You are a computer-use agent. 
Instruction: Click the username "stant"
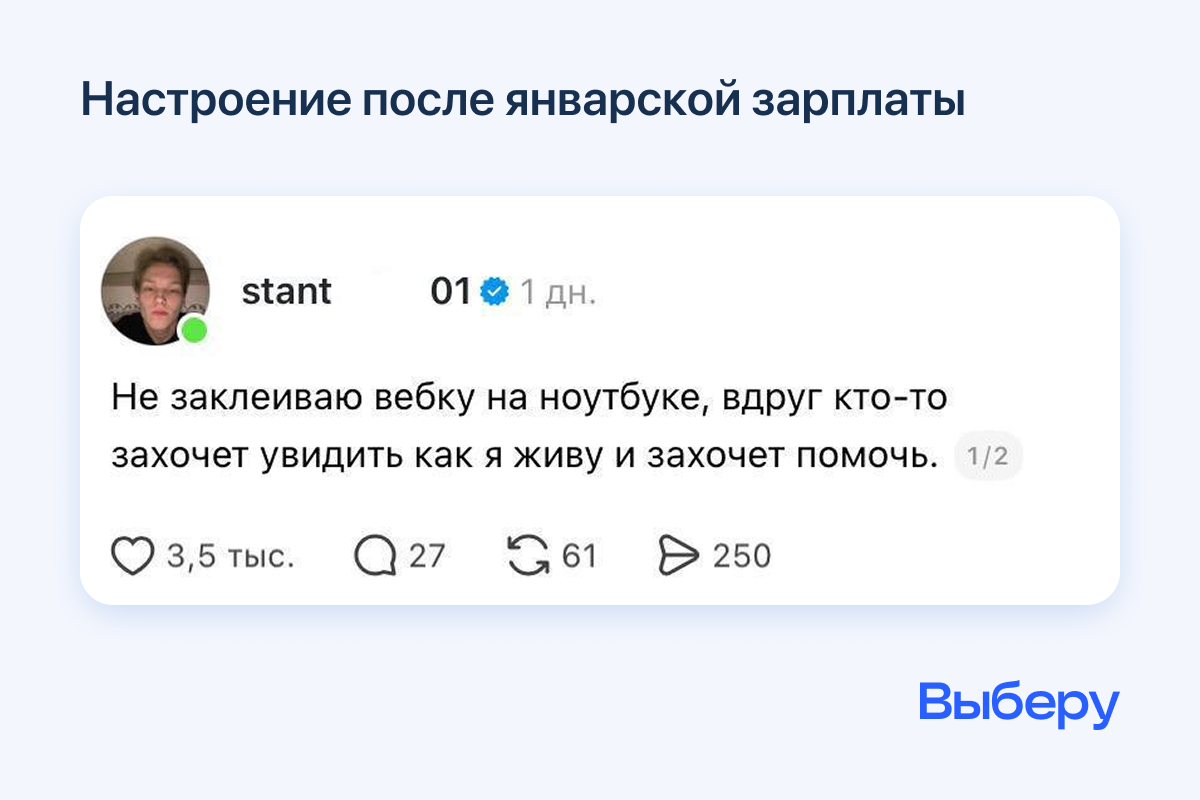tap(287, 291)
